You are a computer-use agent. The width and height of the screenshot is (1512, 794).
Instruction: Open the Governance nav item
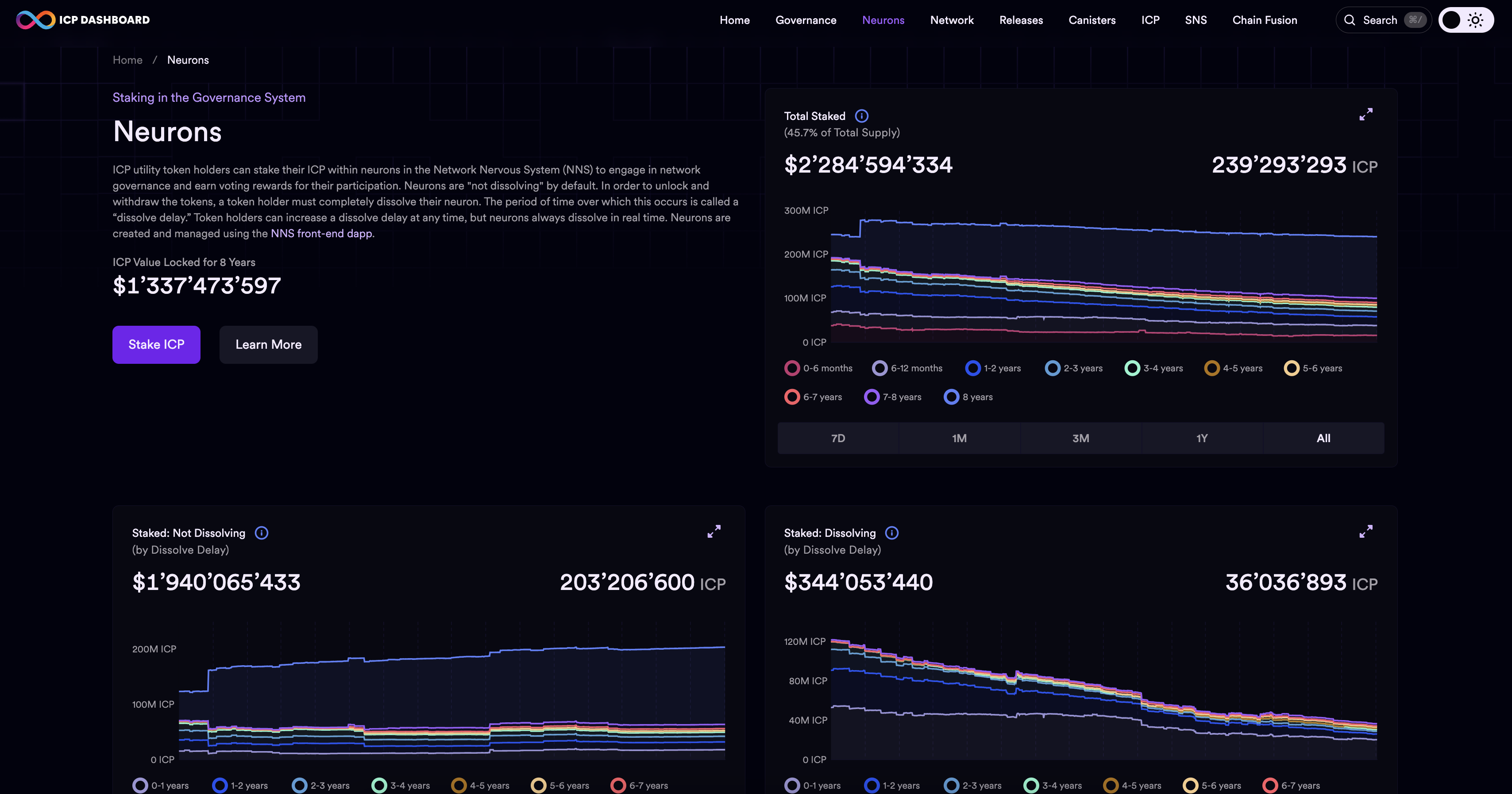coord(805,20)
